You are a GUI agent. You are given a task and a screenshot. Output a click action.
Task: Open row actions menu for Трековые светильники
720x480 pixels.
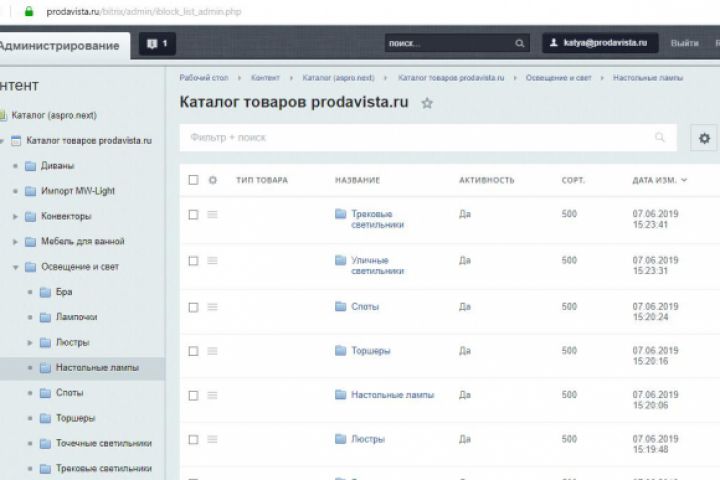pos(212,215)
